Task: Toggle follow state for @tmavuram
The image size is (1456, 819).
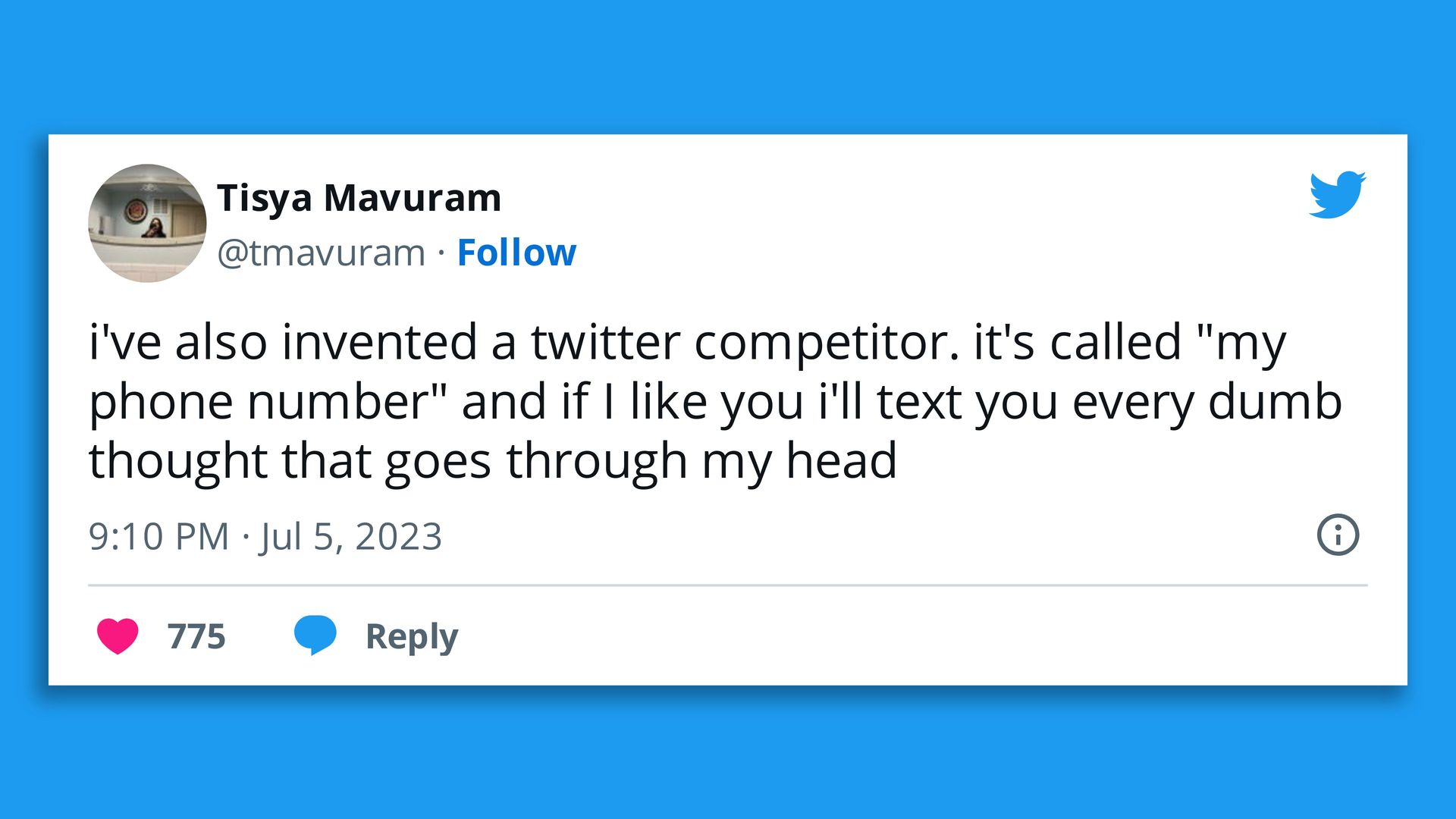Action: tap(516, 253)
